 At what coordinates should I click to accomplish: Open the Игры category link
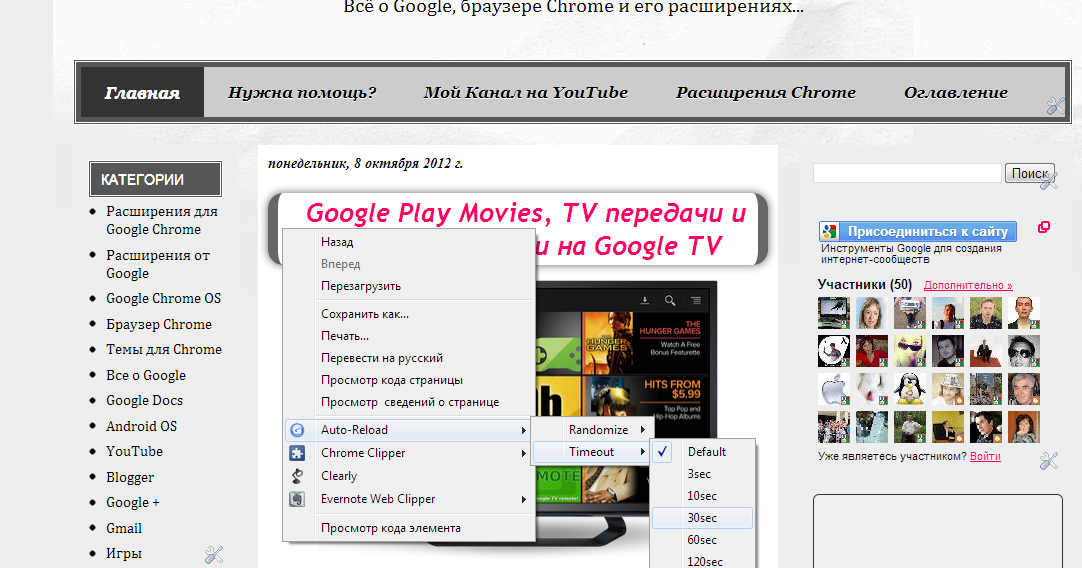[x=124, y=554]
